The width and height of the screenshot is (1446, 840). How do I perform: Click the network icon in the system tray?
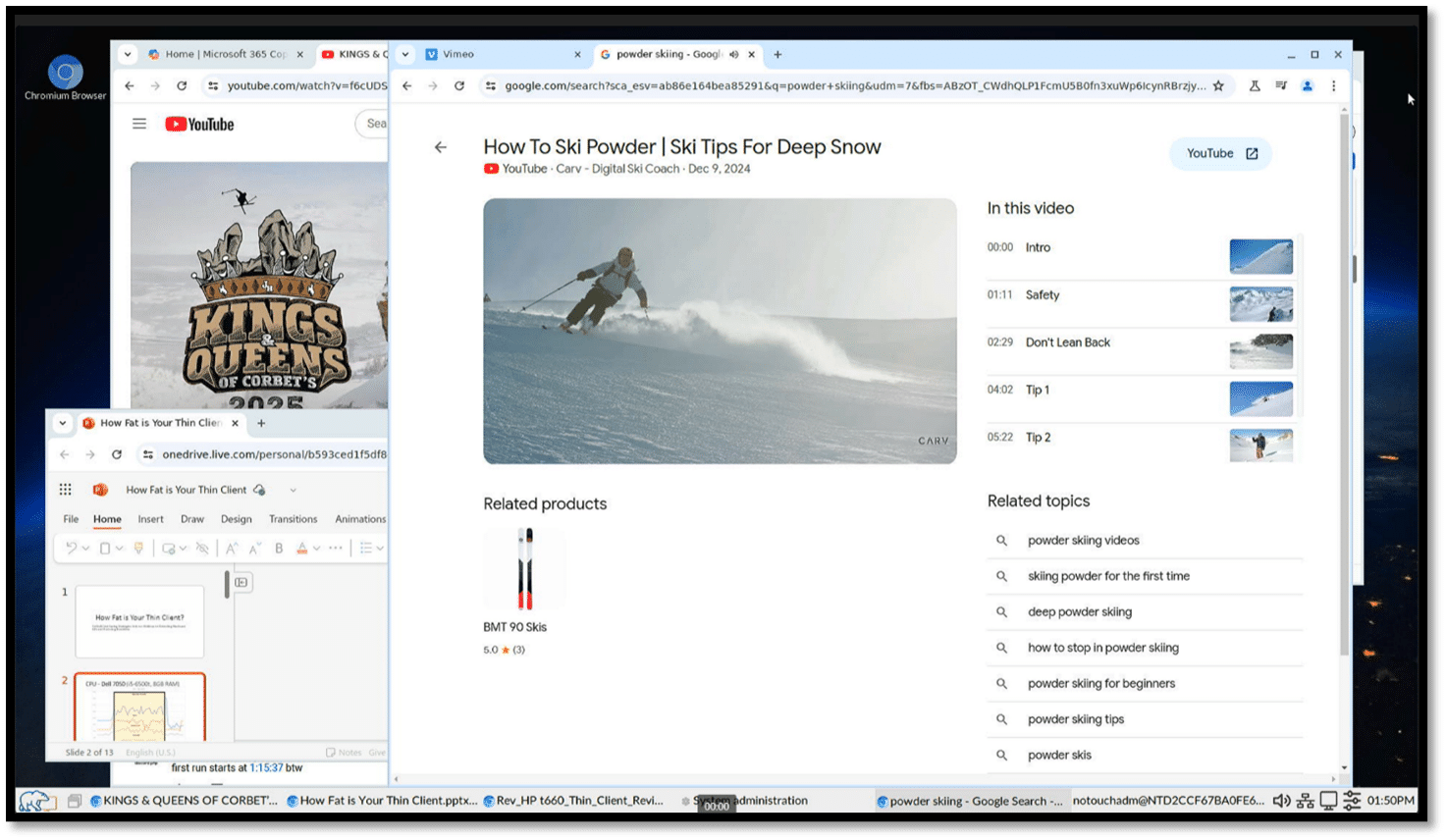[1305, 800]
